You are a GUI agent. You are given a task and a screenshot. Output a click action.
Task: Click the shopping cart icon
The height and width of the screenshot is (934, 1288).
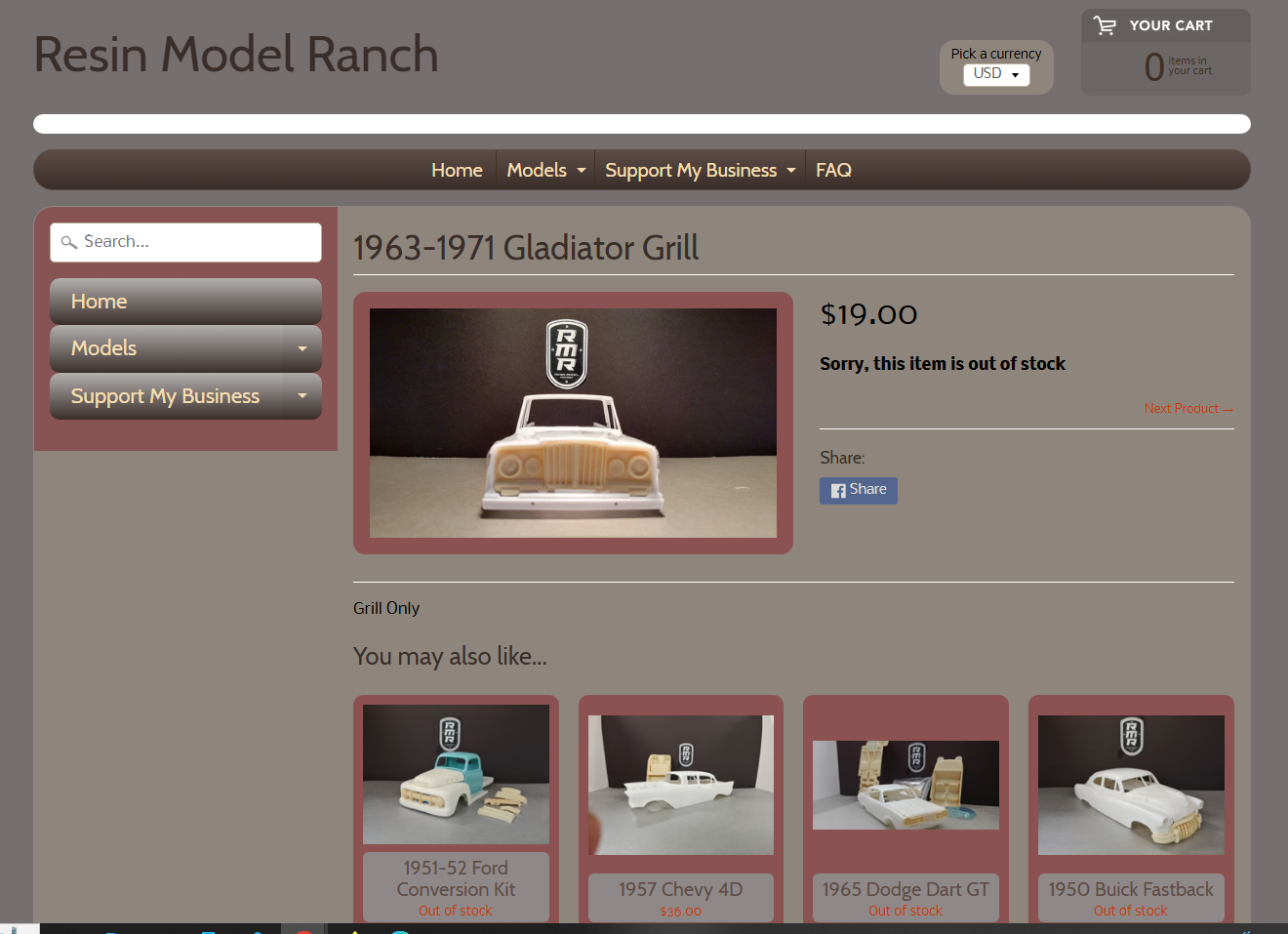(1105, 26)
